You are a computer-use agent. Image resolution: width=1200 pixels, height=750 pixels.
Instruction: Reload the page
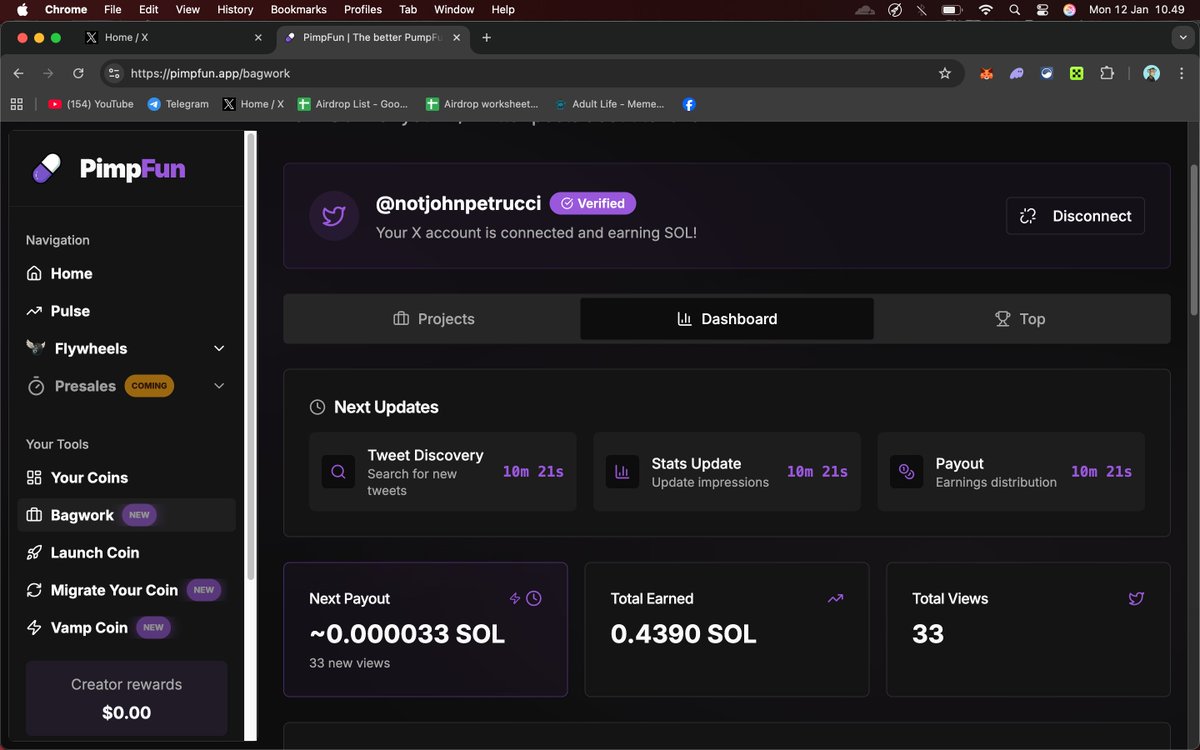pos(78,73)
